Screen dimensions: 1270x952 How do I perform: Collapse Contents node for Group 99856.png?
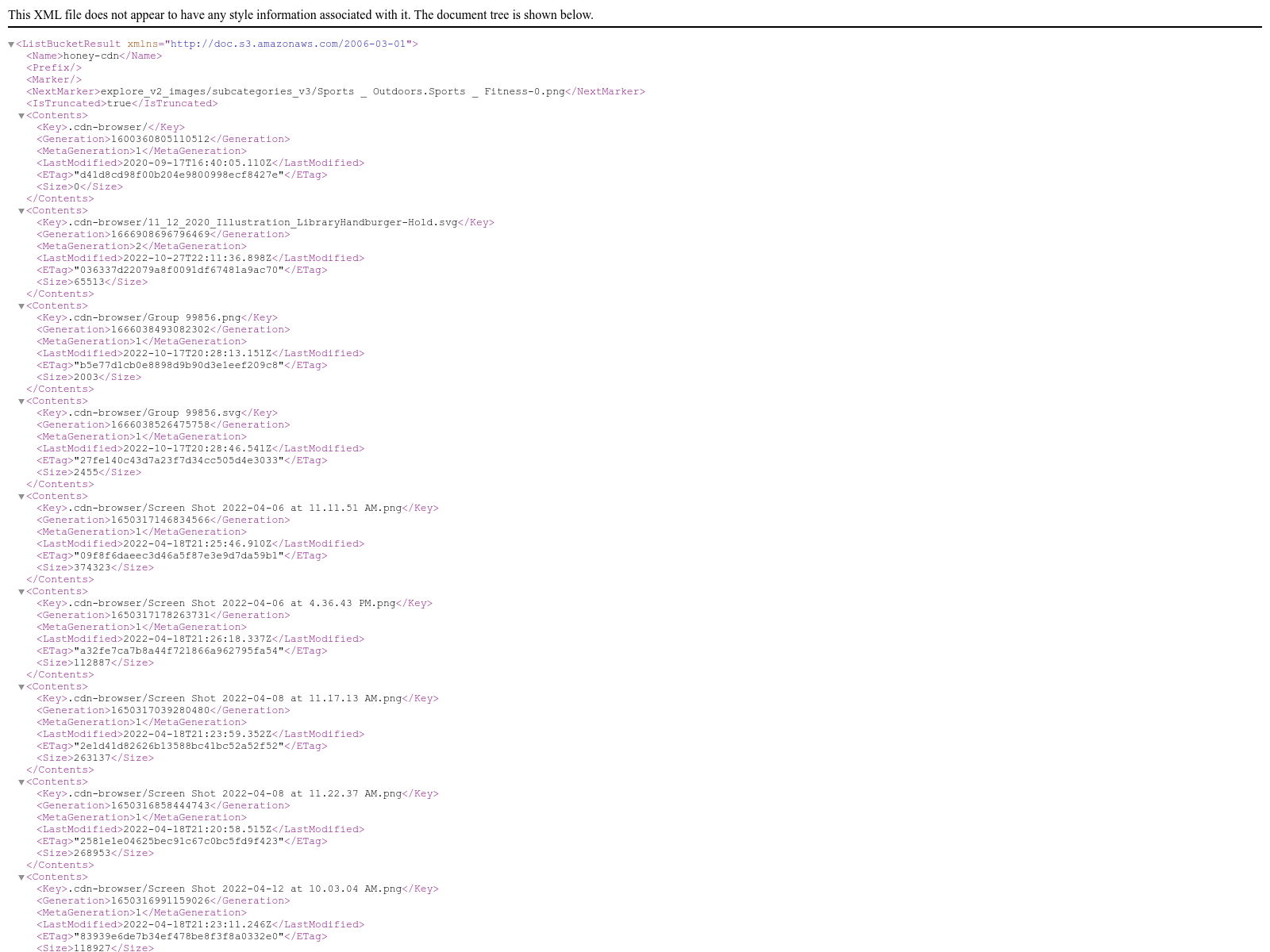pyautogui.click(x=21, y=306)
